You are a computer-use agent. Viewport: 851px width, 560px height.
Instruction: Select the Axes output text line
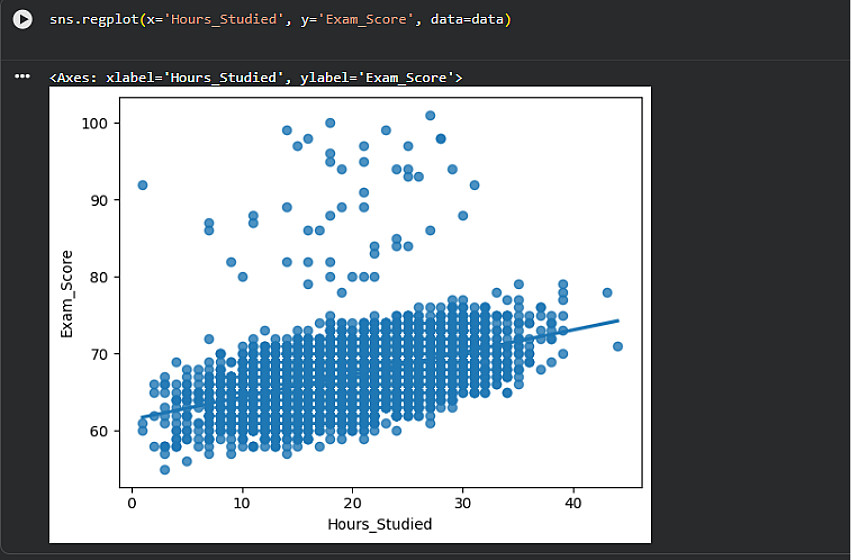click(x=255, y=76)
